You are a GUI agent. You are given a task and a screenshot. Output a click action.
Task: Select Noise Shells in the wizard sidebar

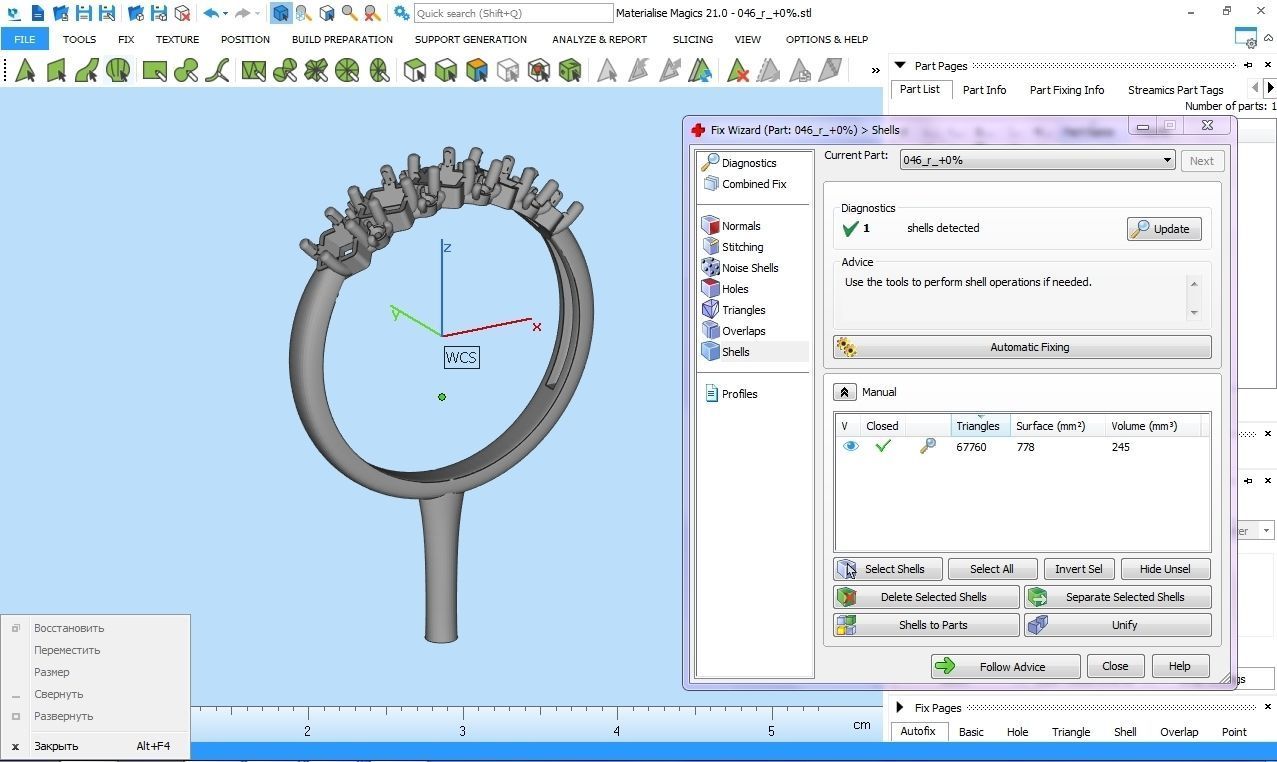click(749, 268)
